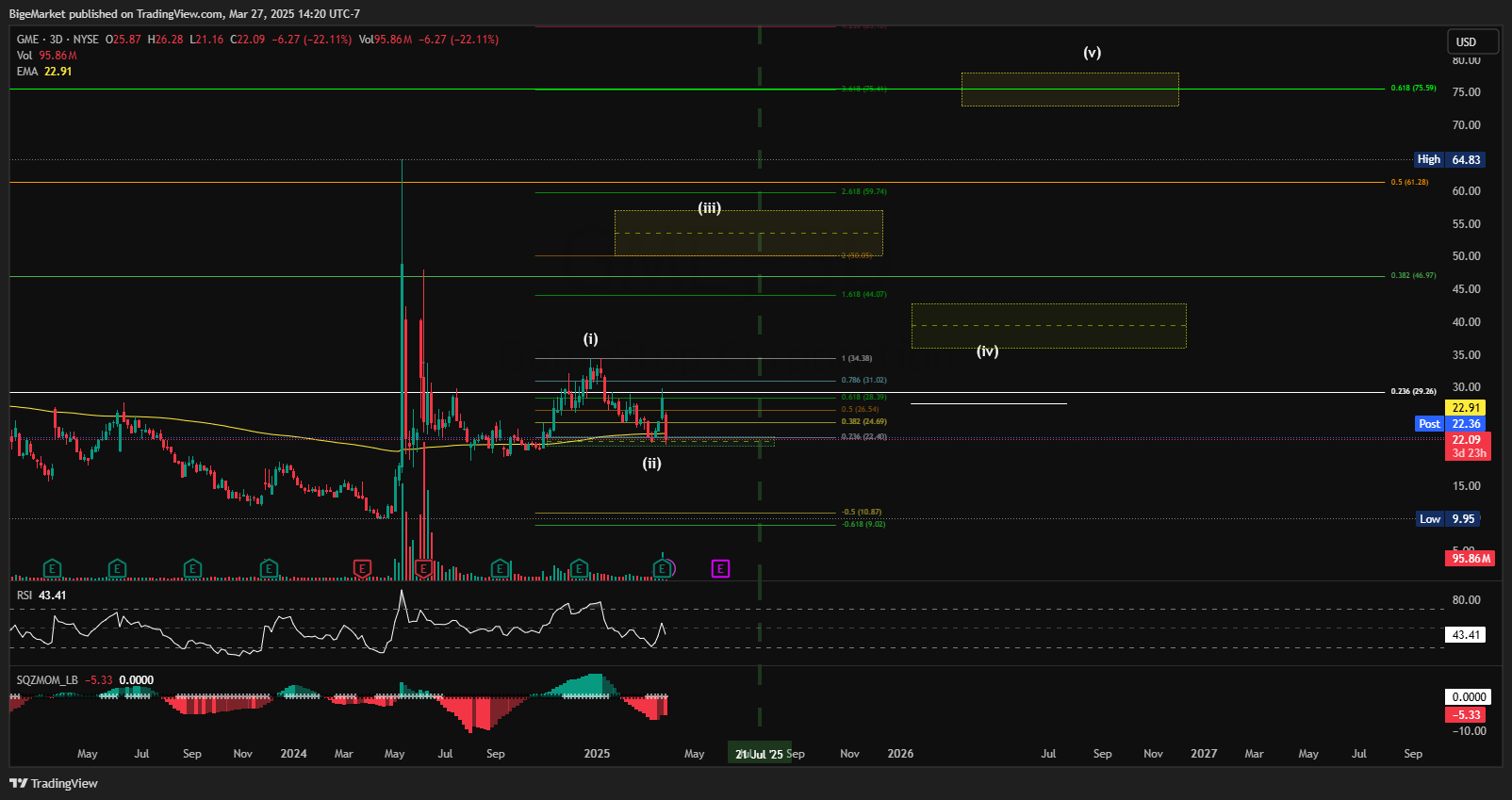Select the wave (ii) label
This screenshot has width=1512, height=800.
click(652, 464)
